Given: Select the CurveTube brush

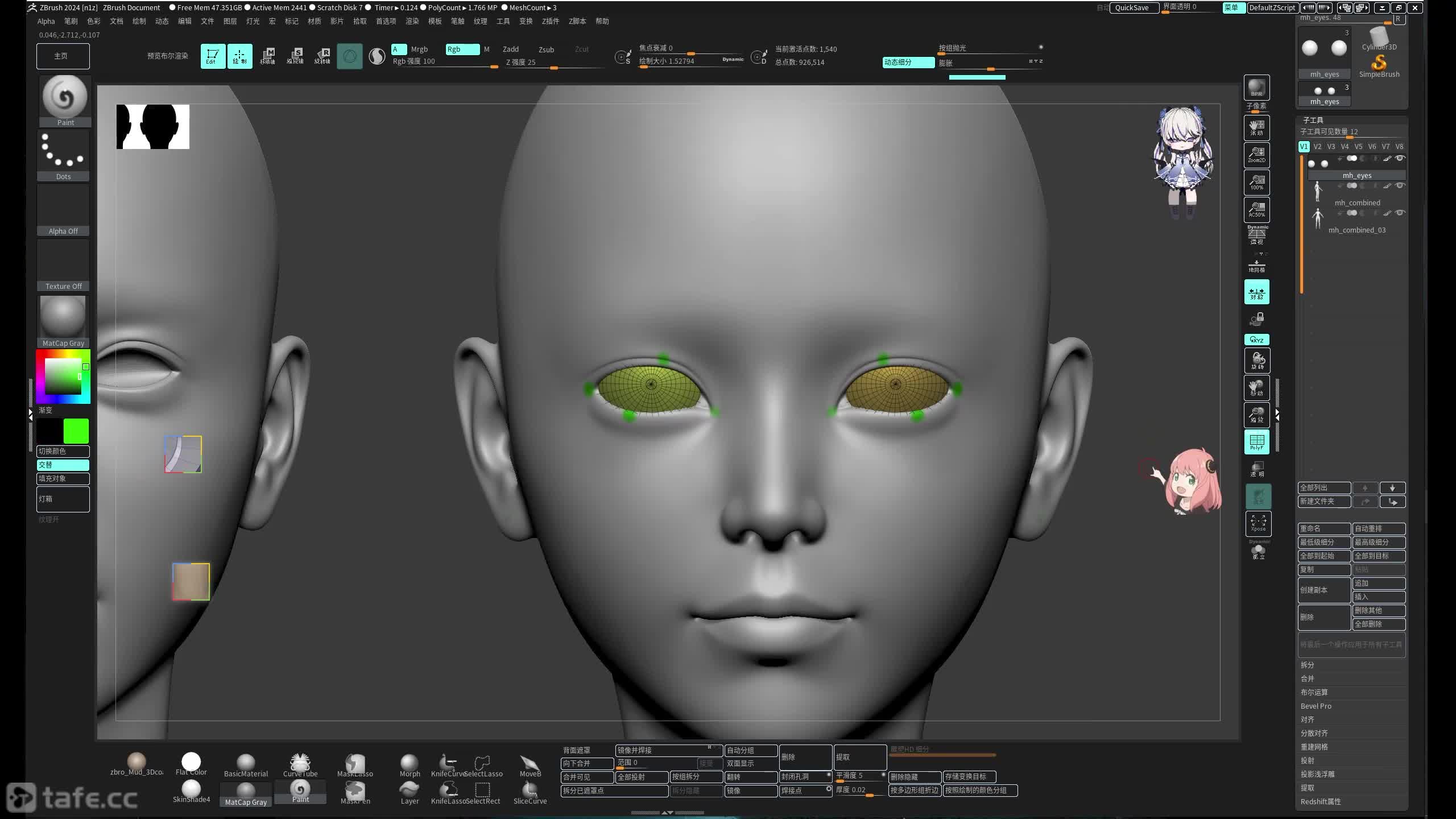Looking at the screenshot, I should 300,765.
